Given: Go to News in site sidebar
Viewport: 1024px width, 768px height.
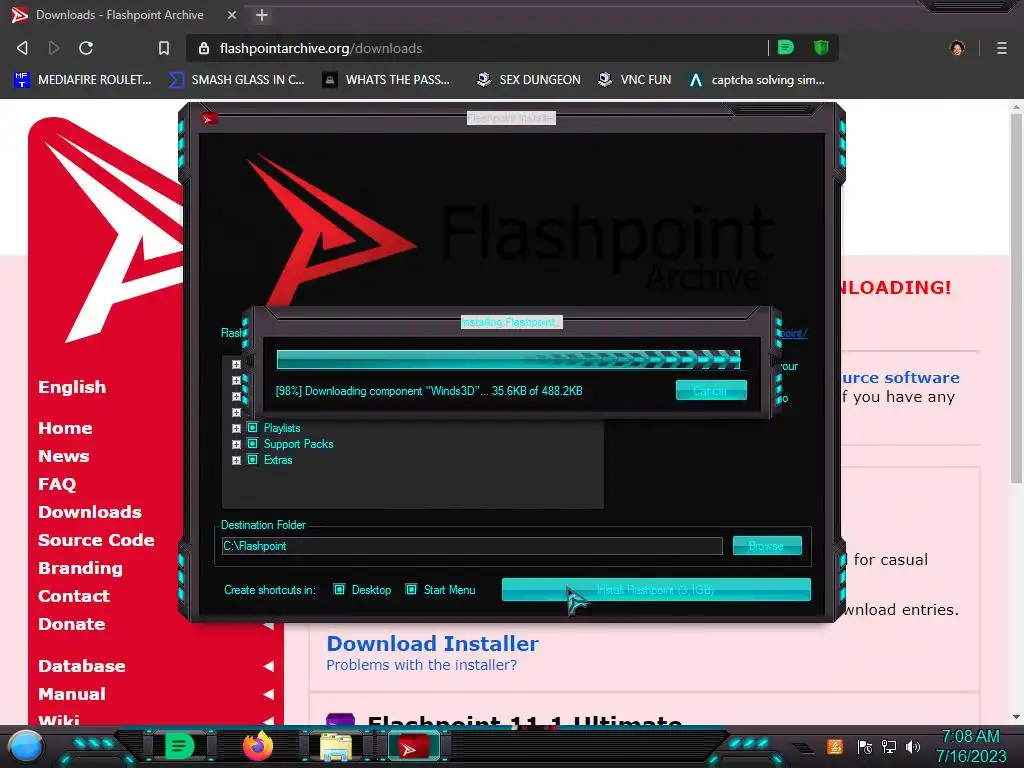Looking at the screenshot, I should click(x=63, y=456).
